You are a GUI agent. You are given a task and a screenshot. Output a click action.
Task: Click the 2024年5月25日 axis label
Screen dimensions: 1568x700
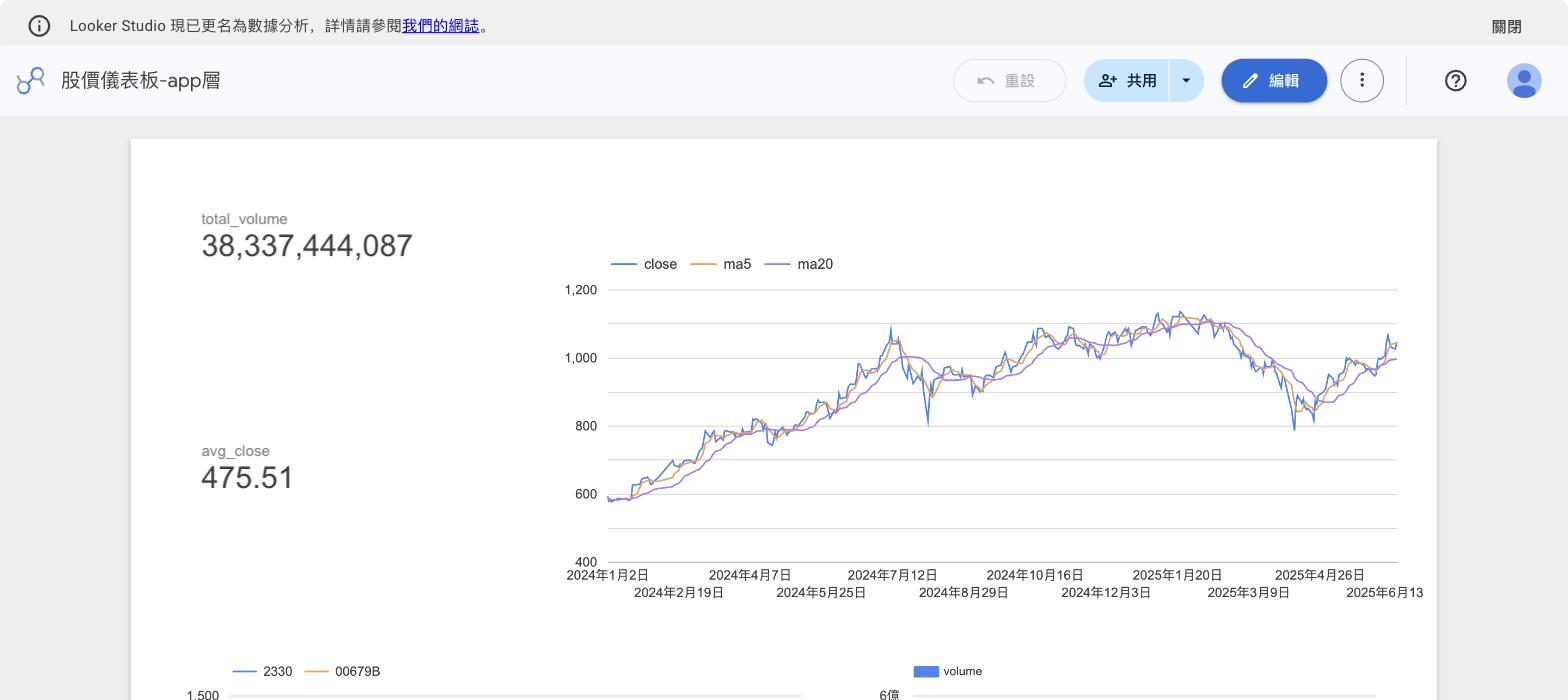821,593
